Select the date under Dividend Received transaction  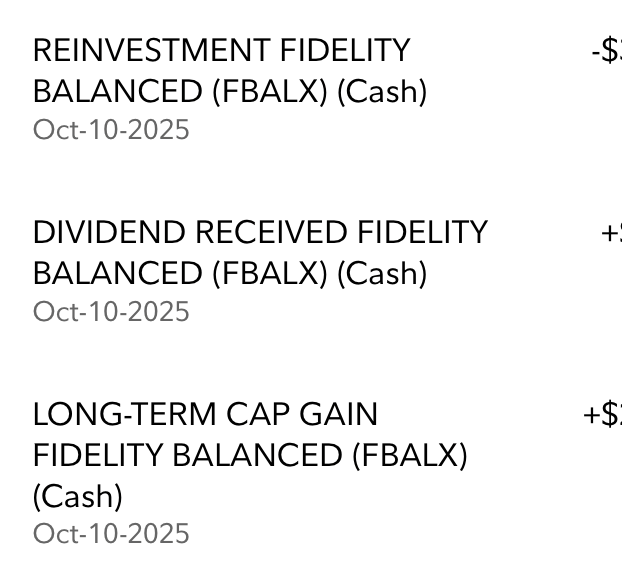coord(111,311)
